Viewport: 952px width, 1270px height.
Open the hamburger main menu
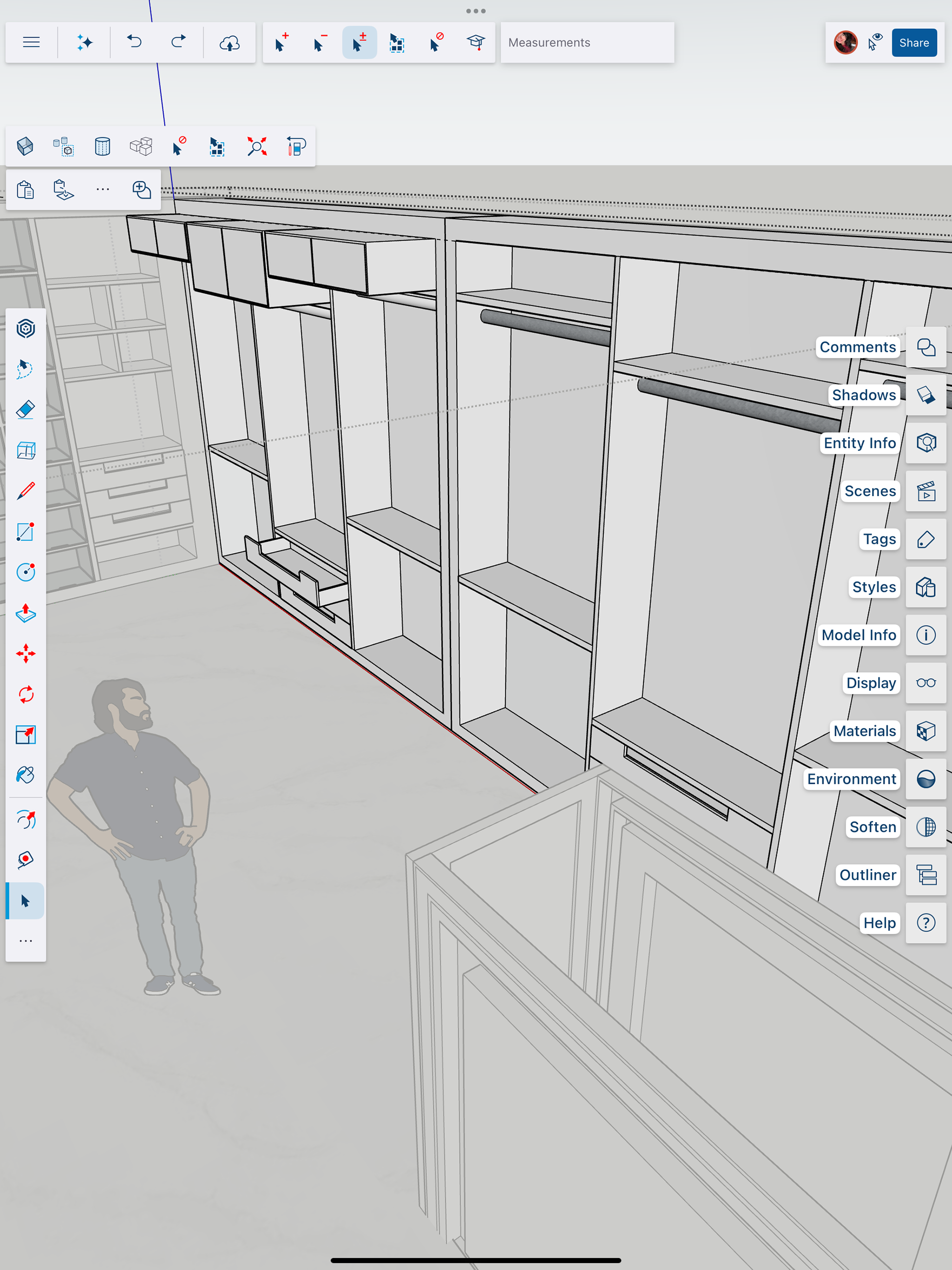(31, 43)
